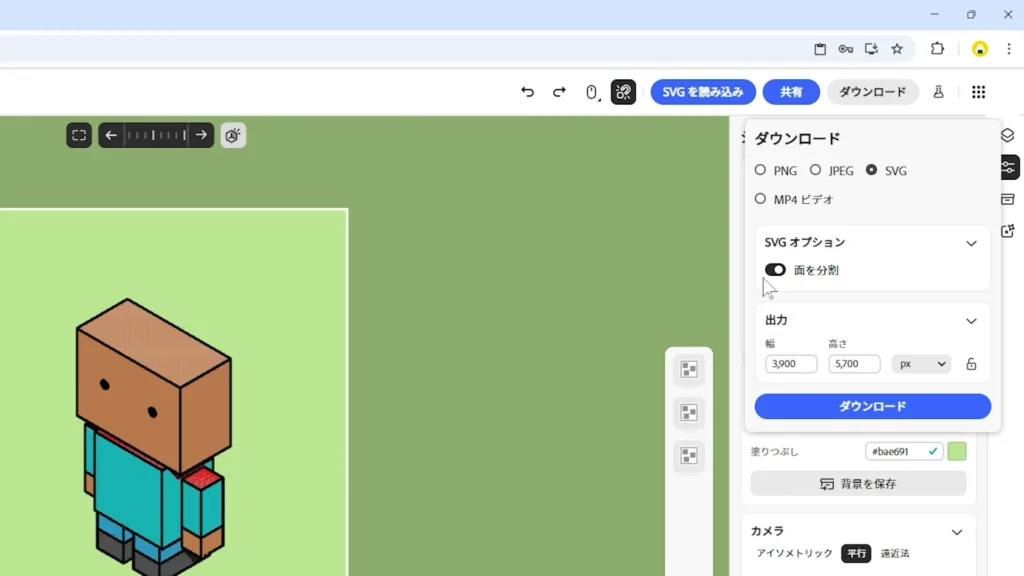Screen dimensions: 1024x576
Task: Click the SVG を読み込み button
Action: click(703, 92)
